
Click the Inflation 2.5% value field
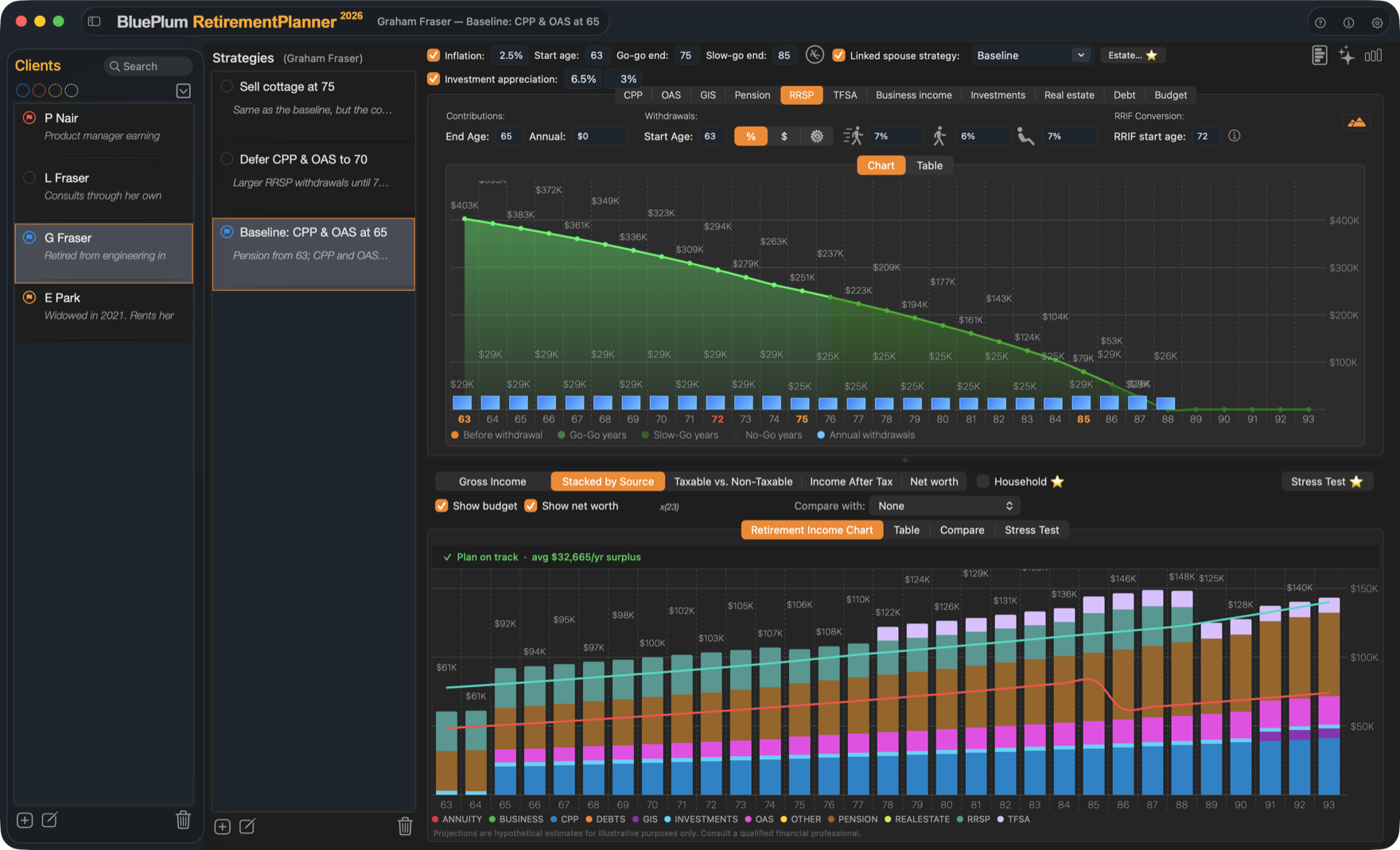509,56
